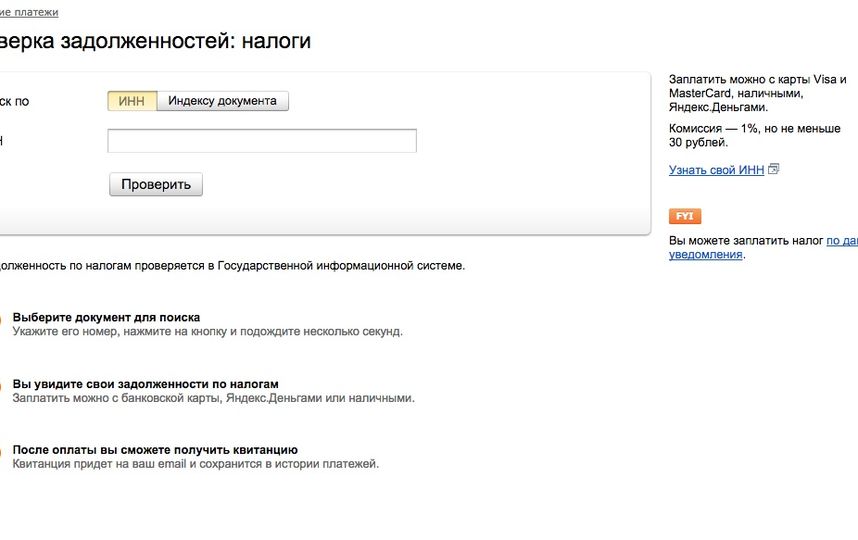Click the orange FYI badge

[685, 216]
